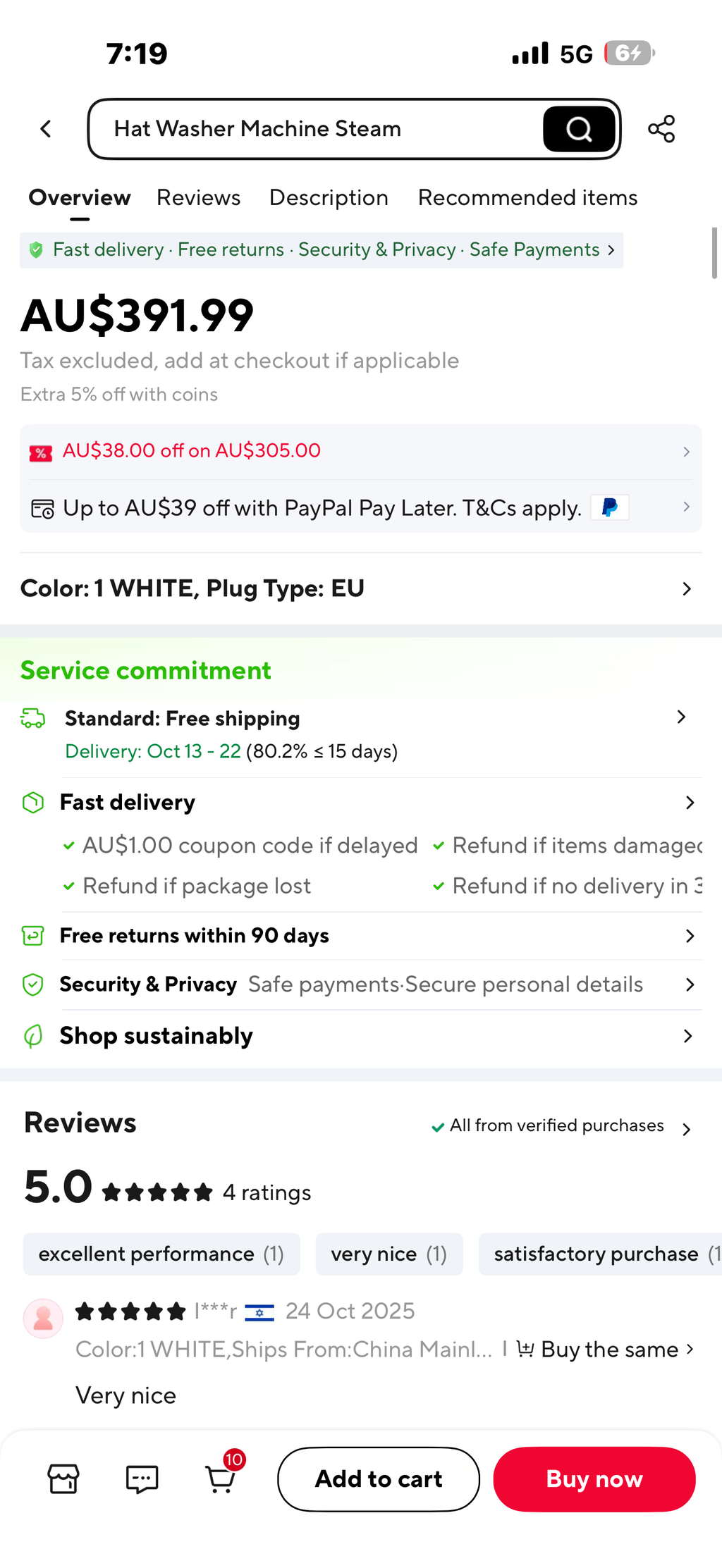Tap the back arrow icon
Viewport: 722px width, 1568px height.
(x=46, y=129)
